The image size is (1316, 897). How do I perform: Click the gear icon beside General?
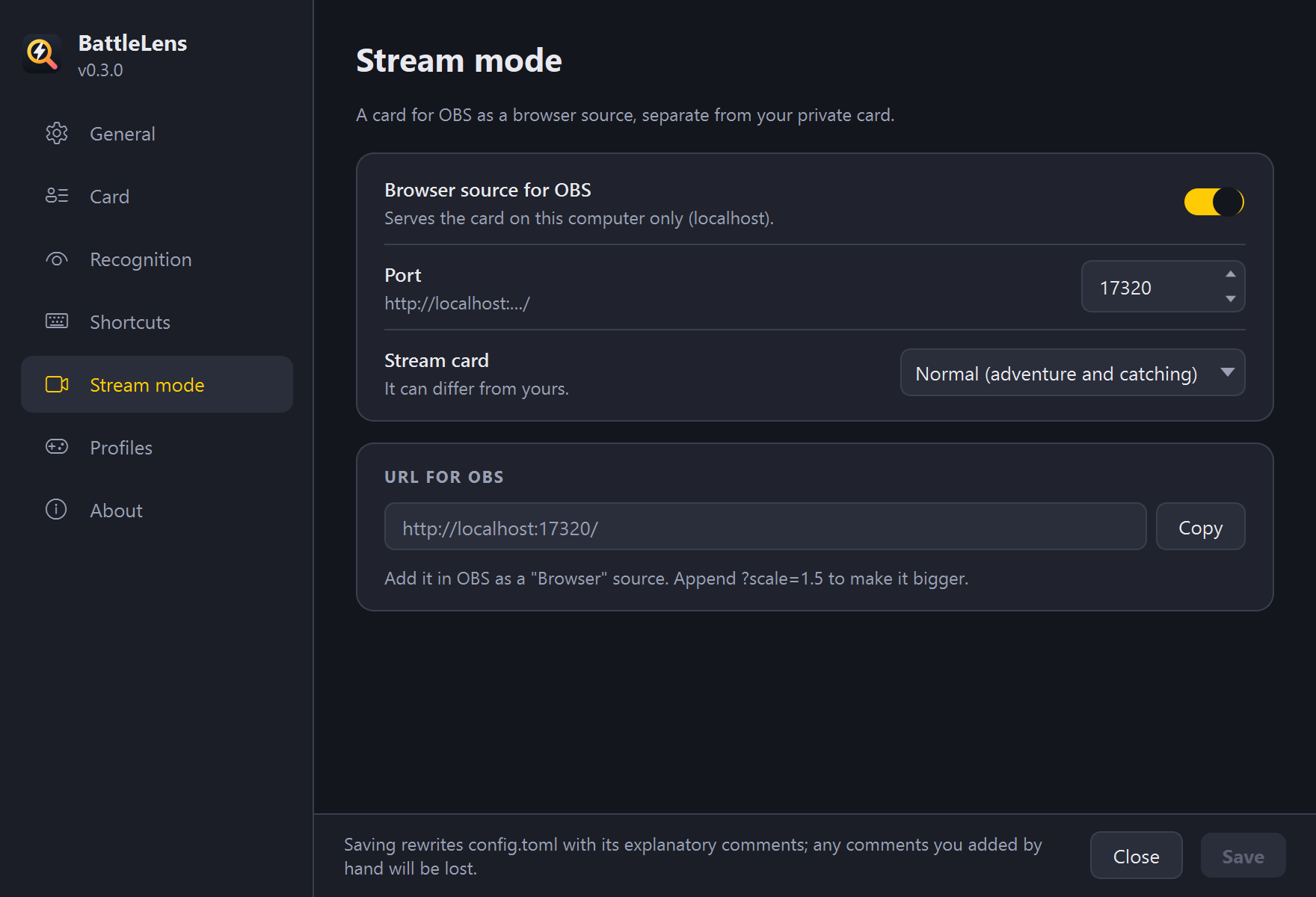57,133
